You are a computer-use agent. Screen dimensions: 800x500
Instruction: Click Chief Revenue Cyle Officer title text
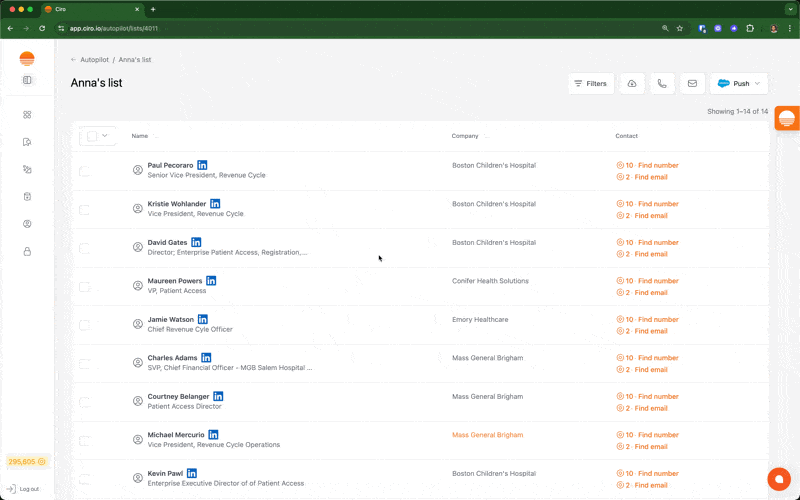coord(190,329)
